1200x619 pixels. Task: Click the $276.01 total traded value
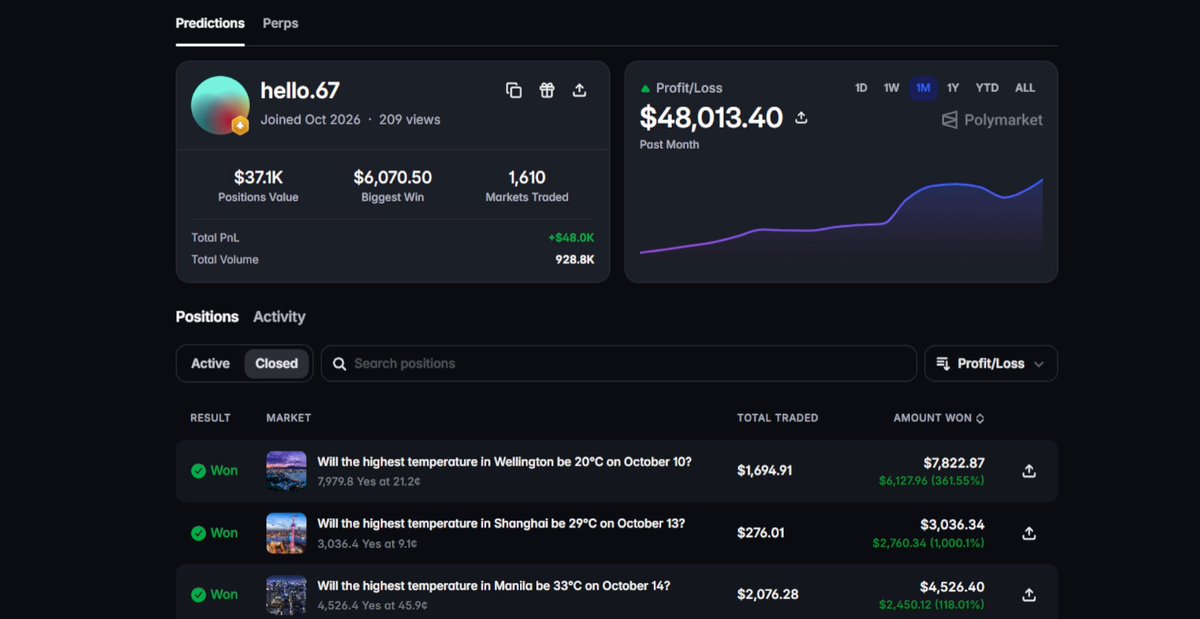pyautogui.click(x=761, y=533)
